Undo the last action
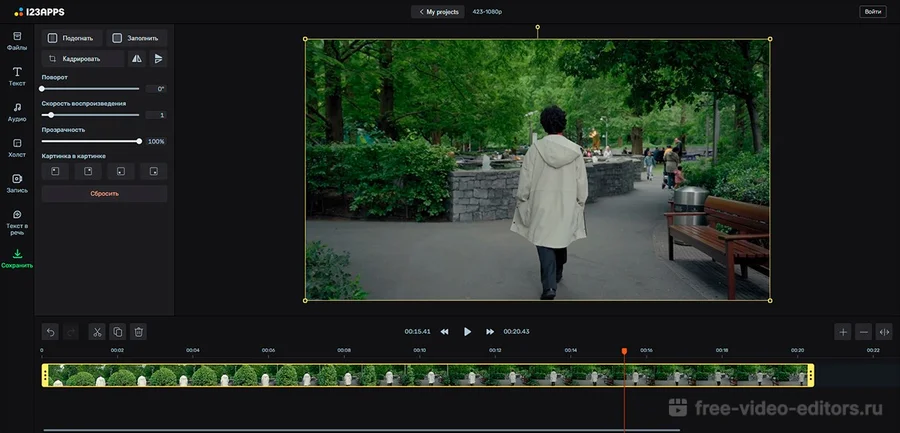 (50, 331)
